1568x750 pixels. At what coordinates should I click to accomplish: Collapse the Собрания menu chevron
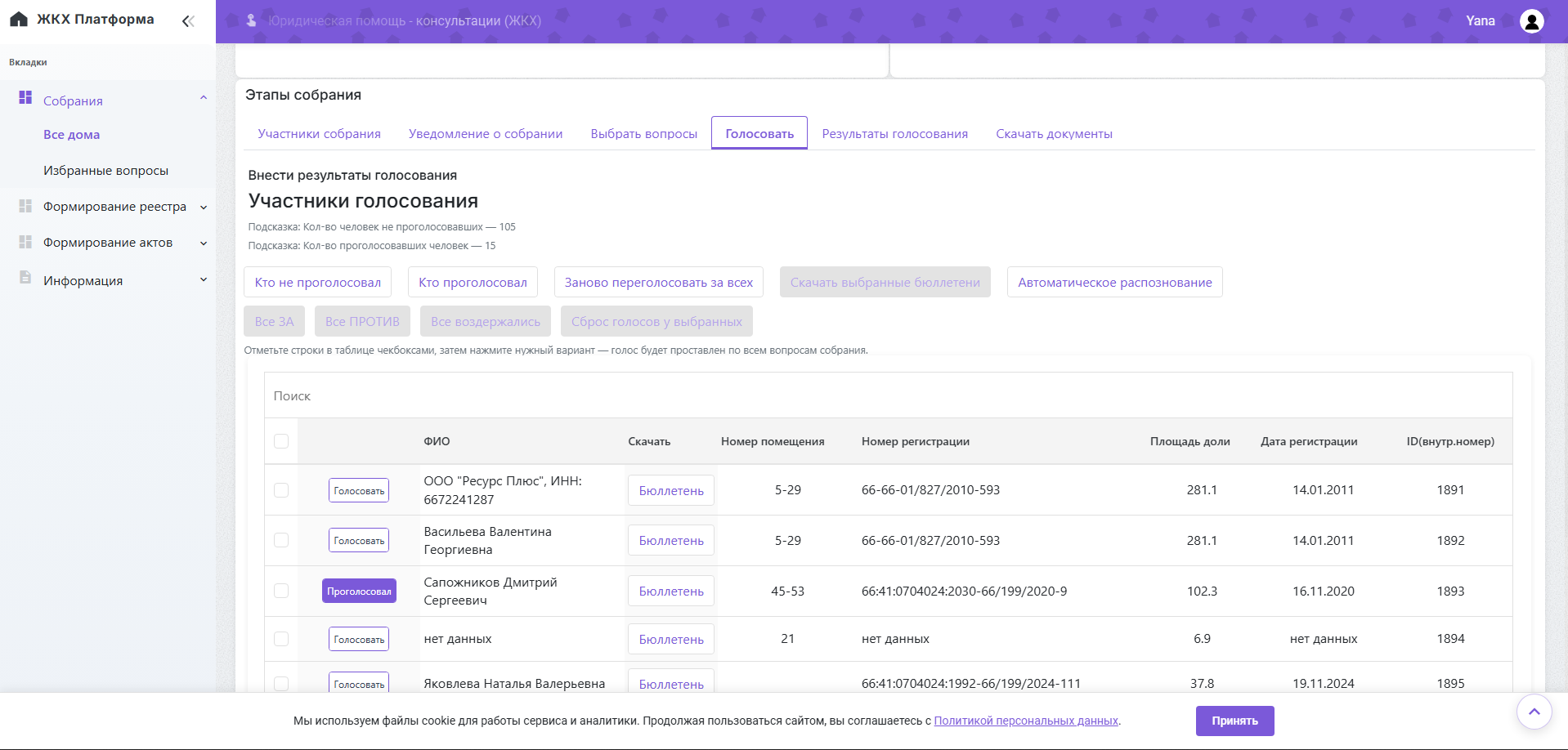(x=204, y=98)
